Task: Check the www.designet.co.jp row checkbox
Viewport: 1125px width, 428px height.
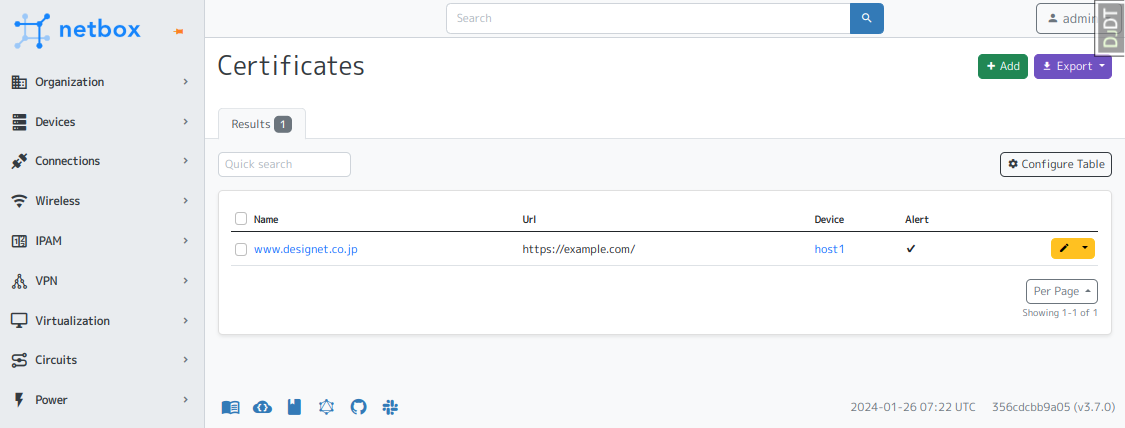Action: tap(241, 249)
